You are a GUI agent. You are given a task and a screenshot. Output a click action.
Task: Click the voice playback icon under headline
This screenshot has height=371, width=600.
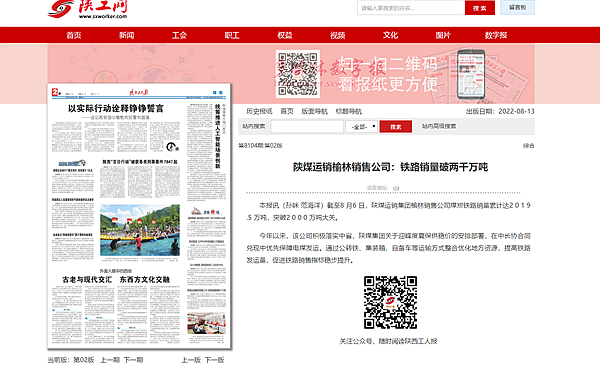(x=396, y=188)
